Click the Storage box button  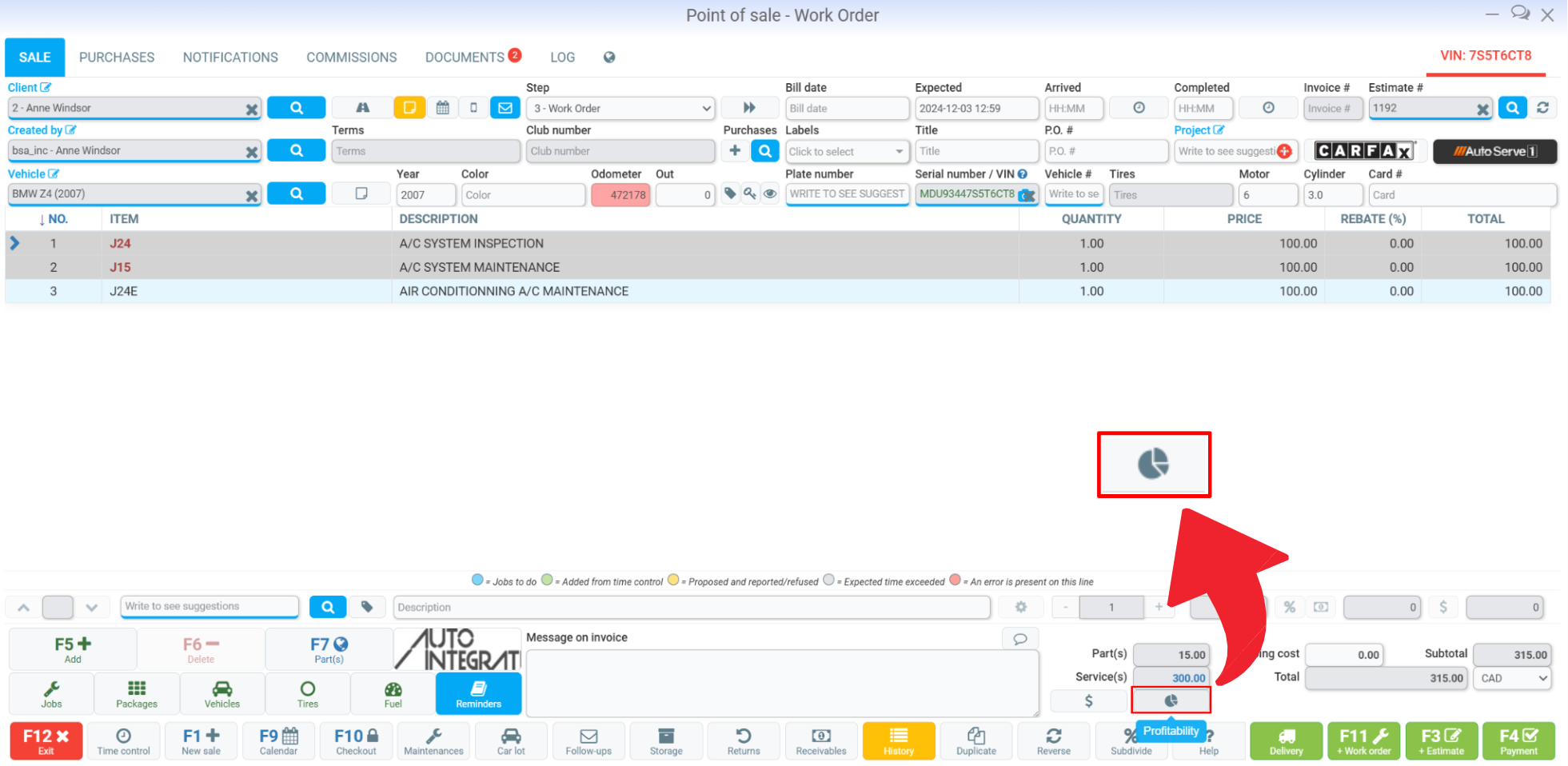click(x=666, y=740)
